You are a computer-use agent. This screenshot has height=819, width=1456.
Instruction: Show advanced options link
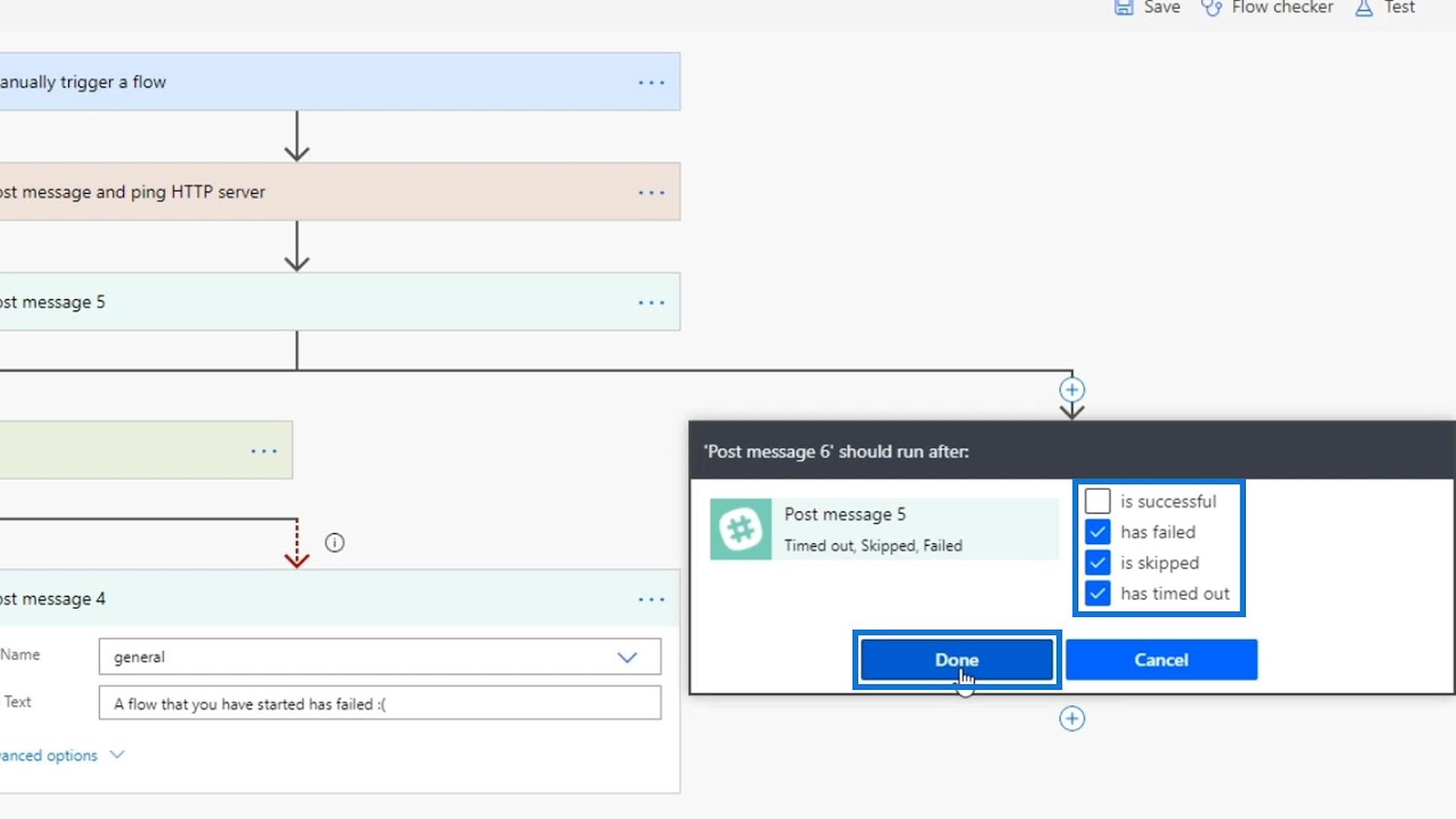[x=48, y=755]
